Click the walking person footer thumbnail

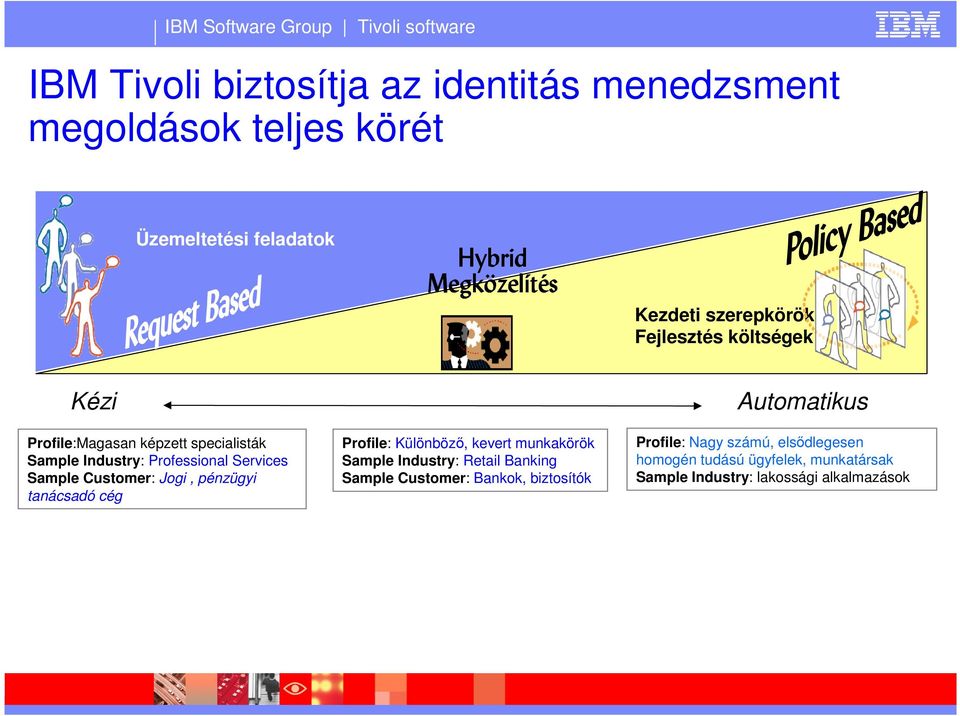264,688
